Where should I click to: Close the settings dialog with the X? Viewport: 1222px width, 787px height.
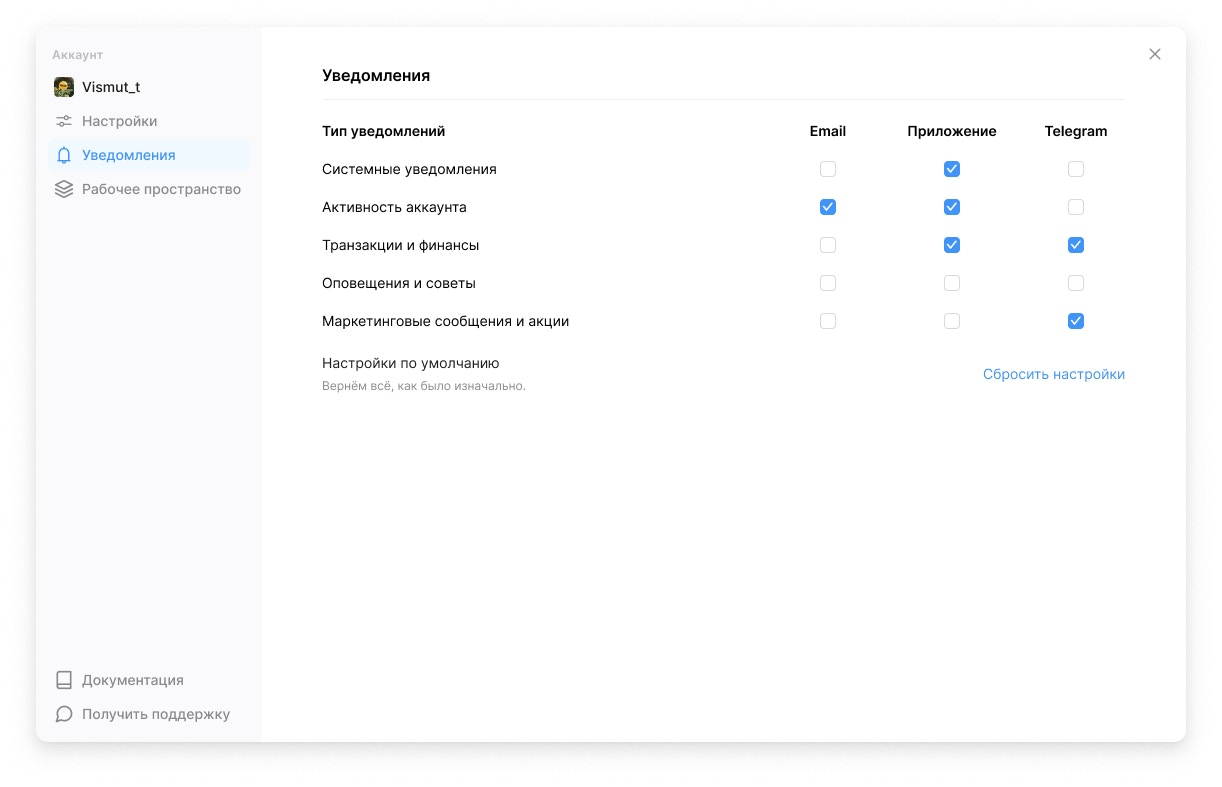click(1155, 54)
